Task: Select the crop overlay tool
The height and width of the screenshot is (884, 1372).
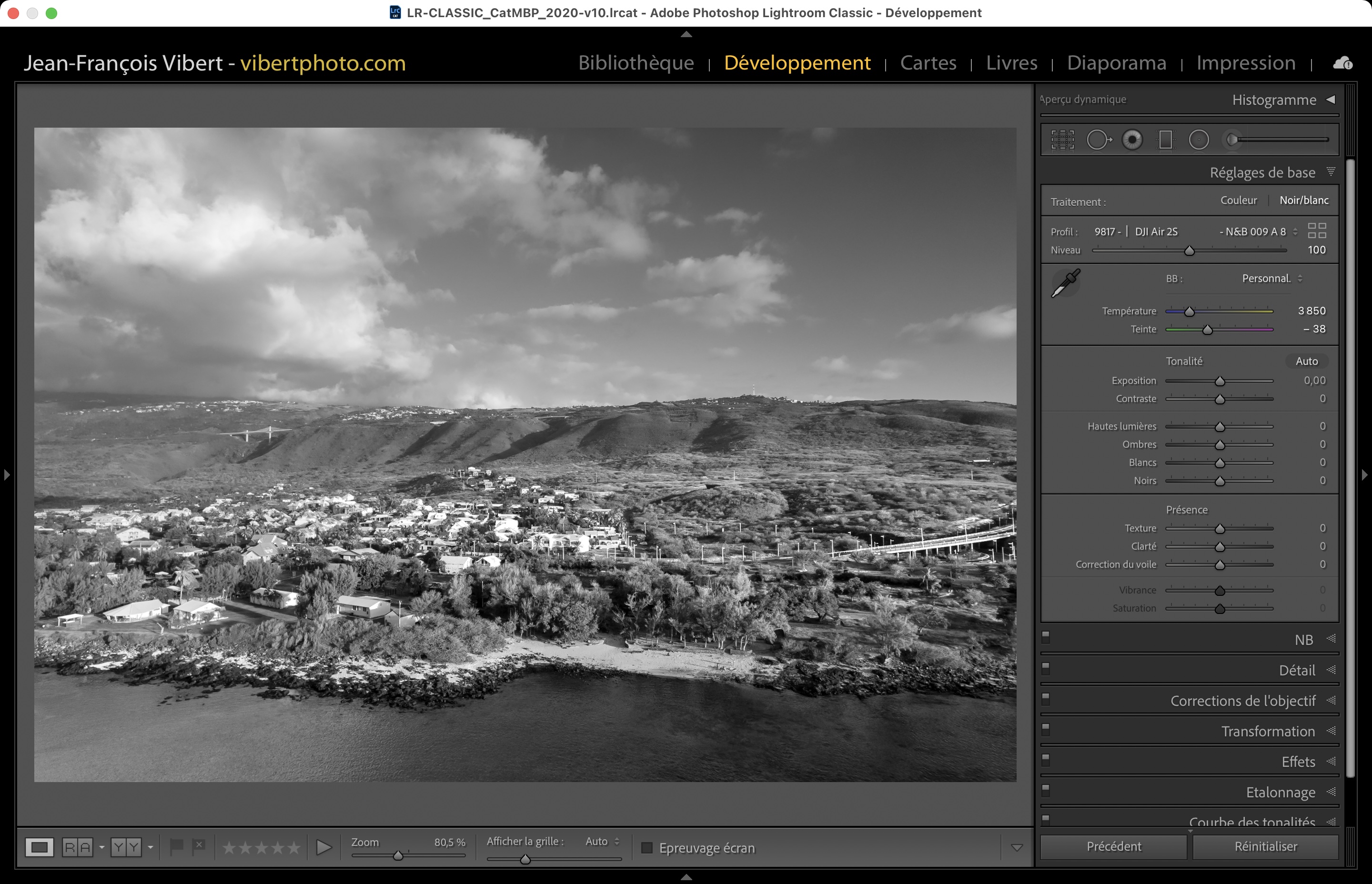Action: 1062,140
